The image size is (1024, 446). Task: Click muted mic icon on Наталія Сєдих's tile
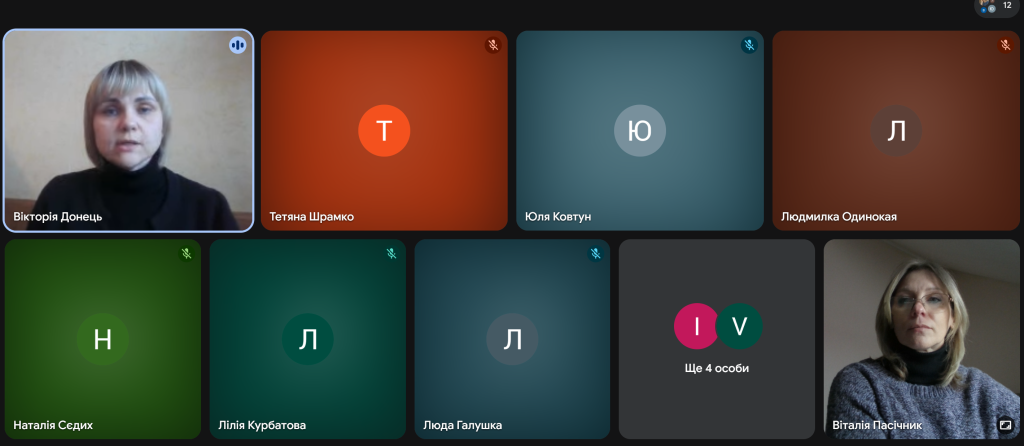point(186,254)
